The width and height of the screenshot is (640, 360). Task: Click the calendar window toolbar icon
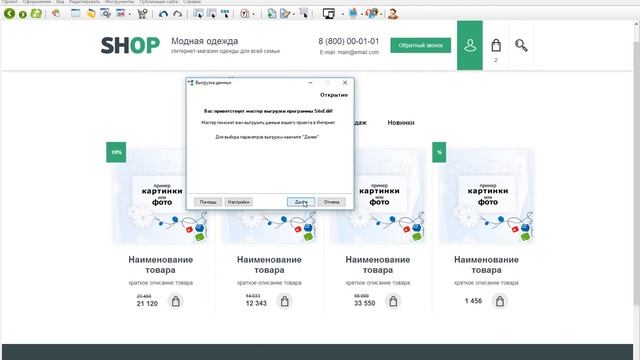[121, 13]
